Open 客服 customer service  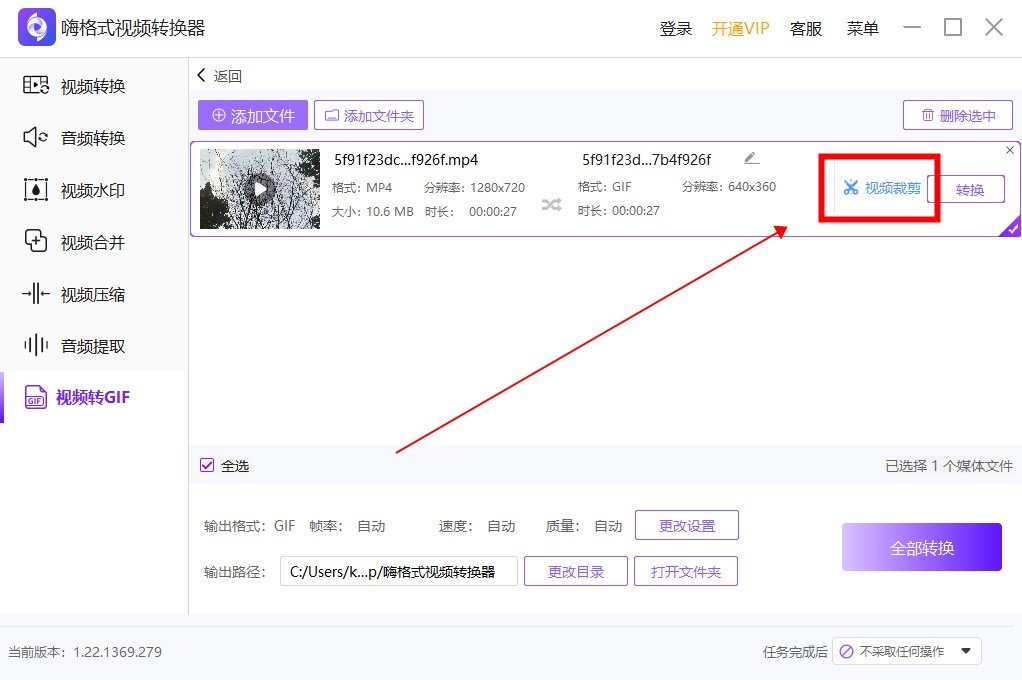click(806, 28)
